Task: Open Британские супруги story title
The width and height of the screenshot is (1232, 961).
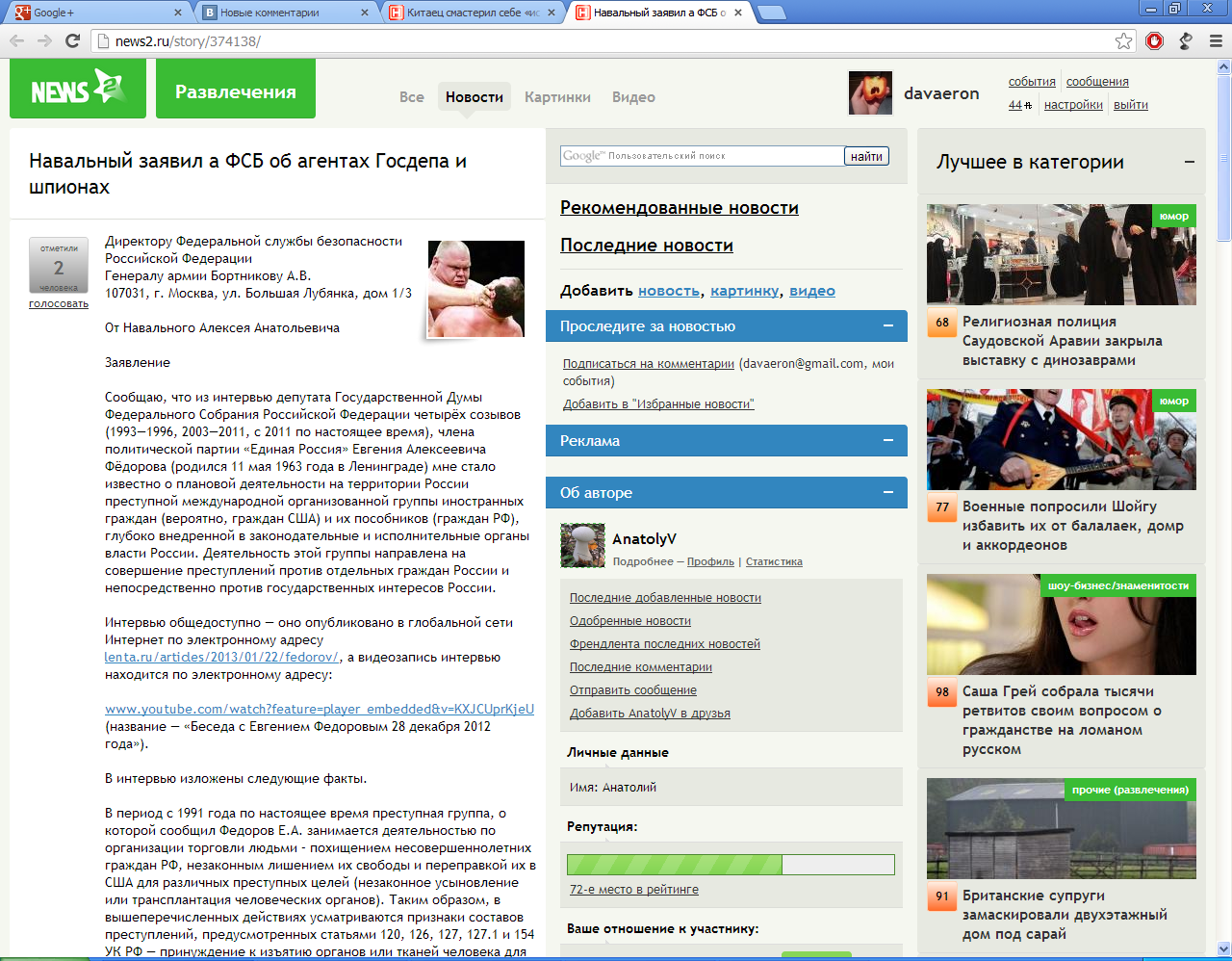Action: pyautogui.click(x=1065, y=915)
